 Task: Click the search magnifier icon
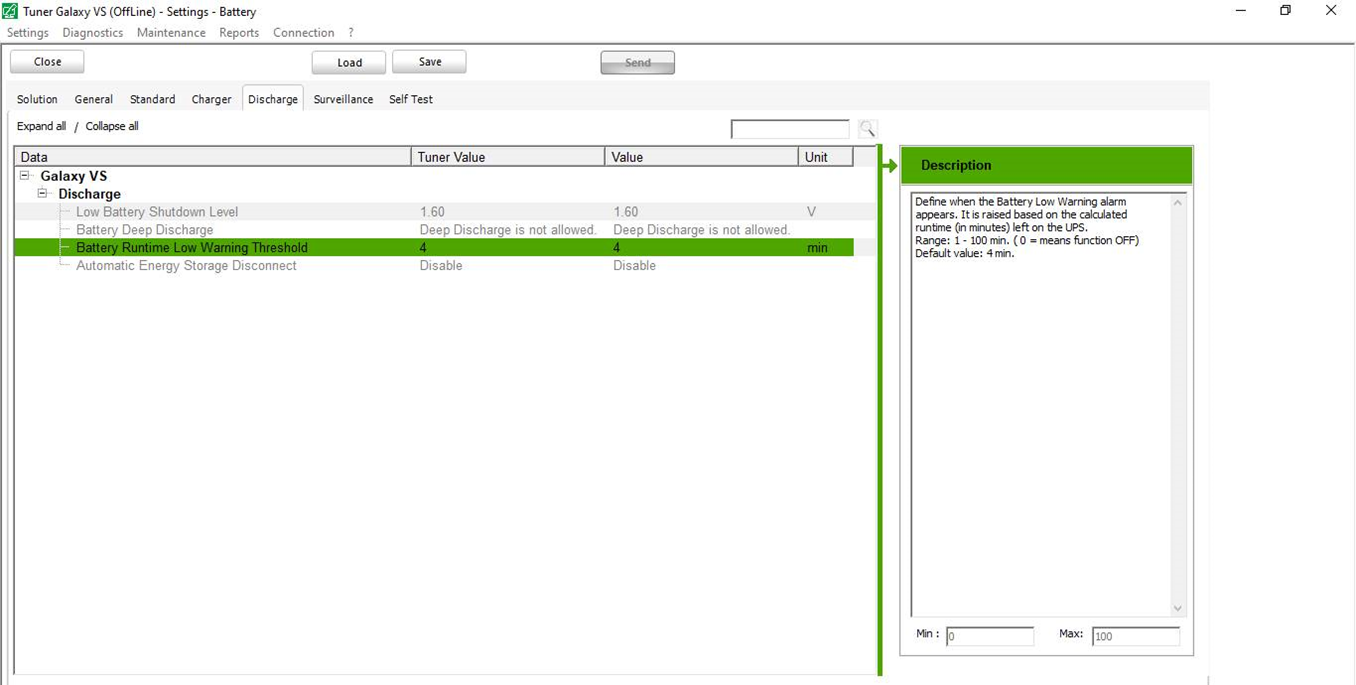pyautogui.click(x=868, y=129)
